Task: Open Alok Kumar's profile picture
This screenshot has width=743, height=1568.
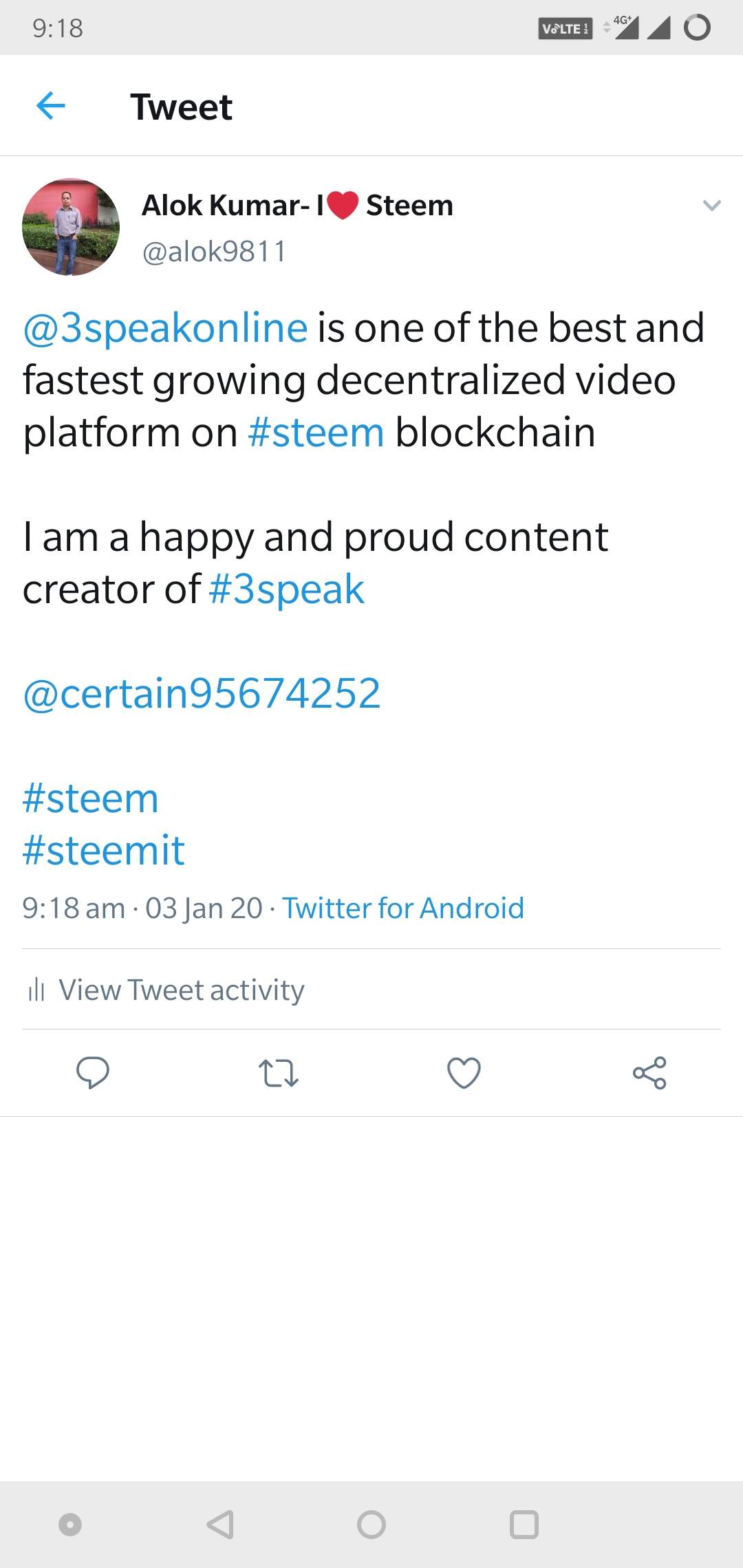Action: point(71,227)
